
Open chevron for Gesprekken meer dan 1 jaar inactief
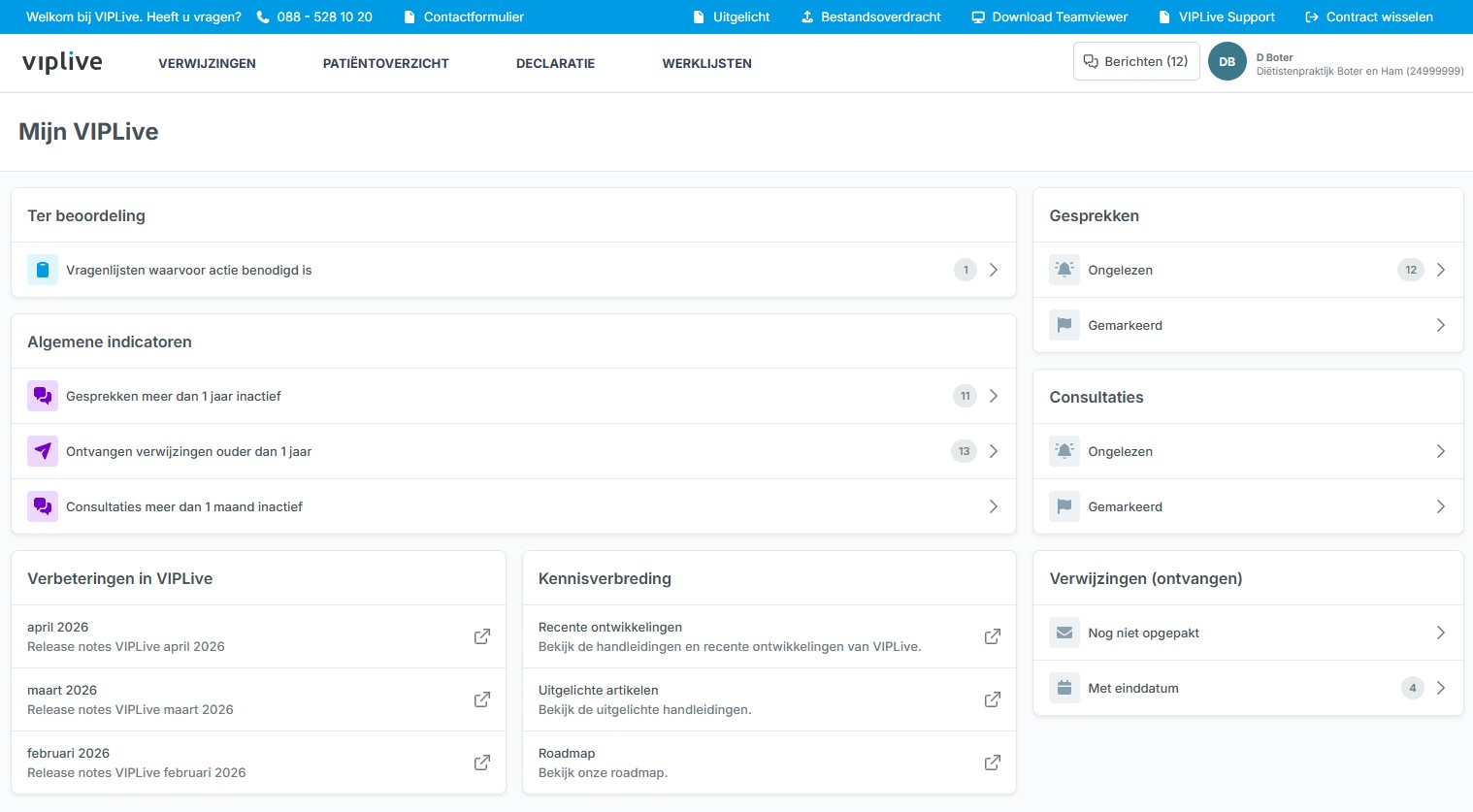[x=994, y=396]
